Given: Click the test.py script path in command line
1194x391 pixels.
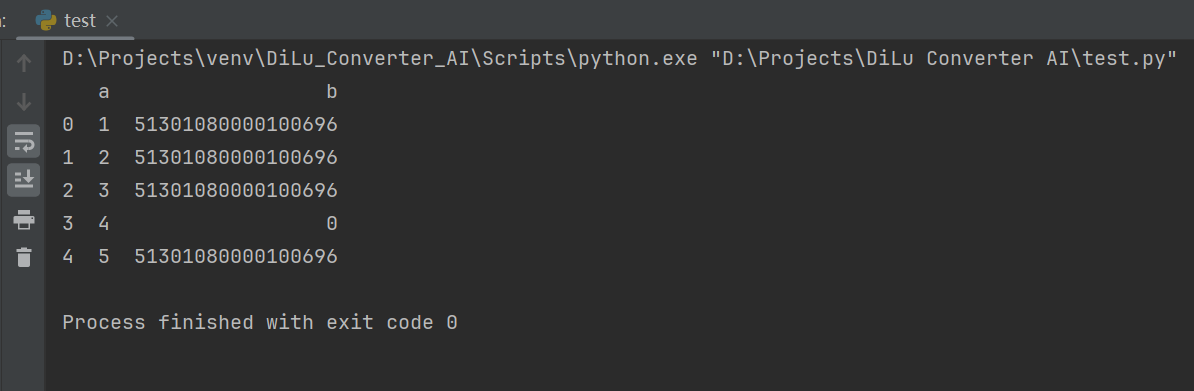Looking at the screenshot, I should [944, 59].
